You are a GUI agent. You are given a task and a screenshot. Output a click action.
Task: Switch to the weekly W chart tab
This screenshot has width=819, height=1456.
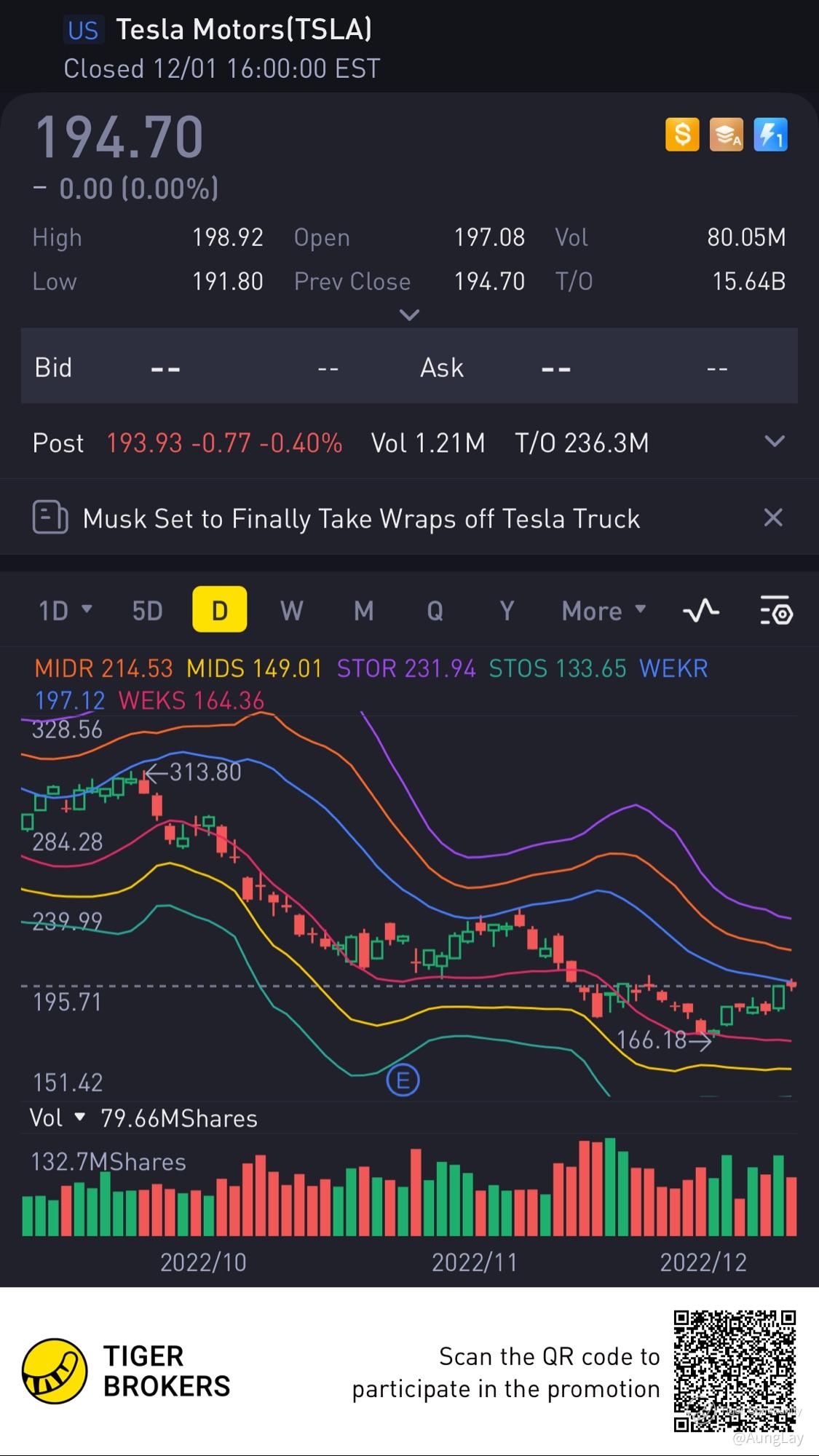click(x=291, y=610)
